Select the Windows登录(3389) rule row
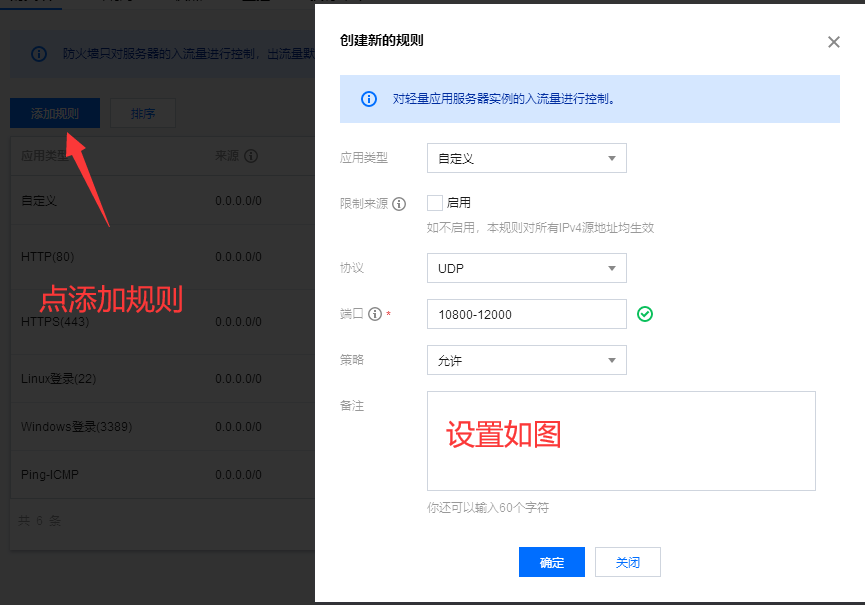Viewport: 865px width, 605px height. click(163, 427)
